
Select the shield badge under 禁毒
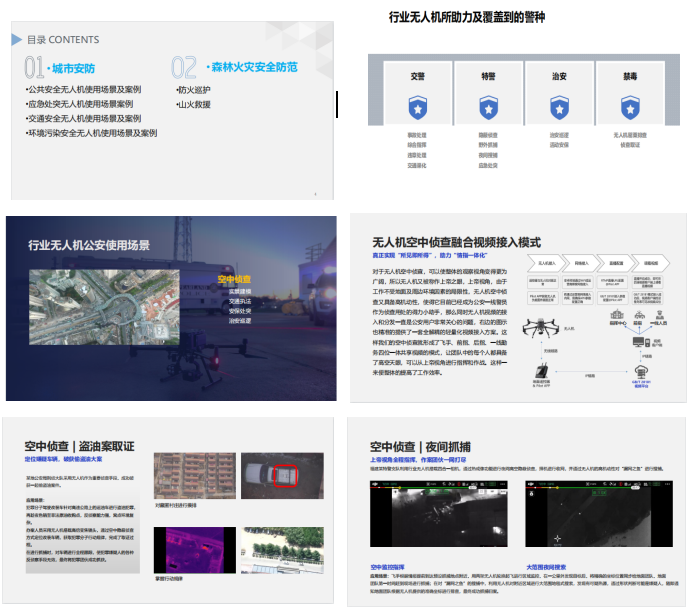pyautogui.click(x=629, y=106)
